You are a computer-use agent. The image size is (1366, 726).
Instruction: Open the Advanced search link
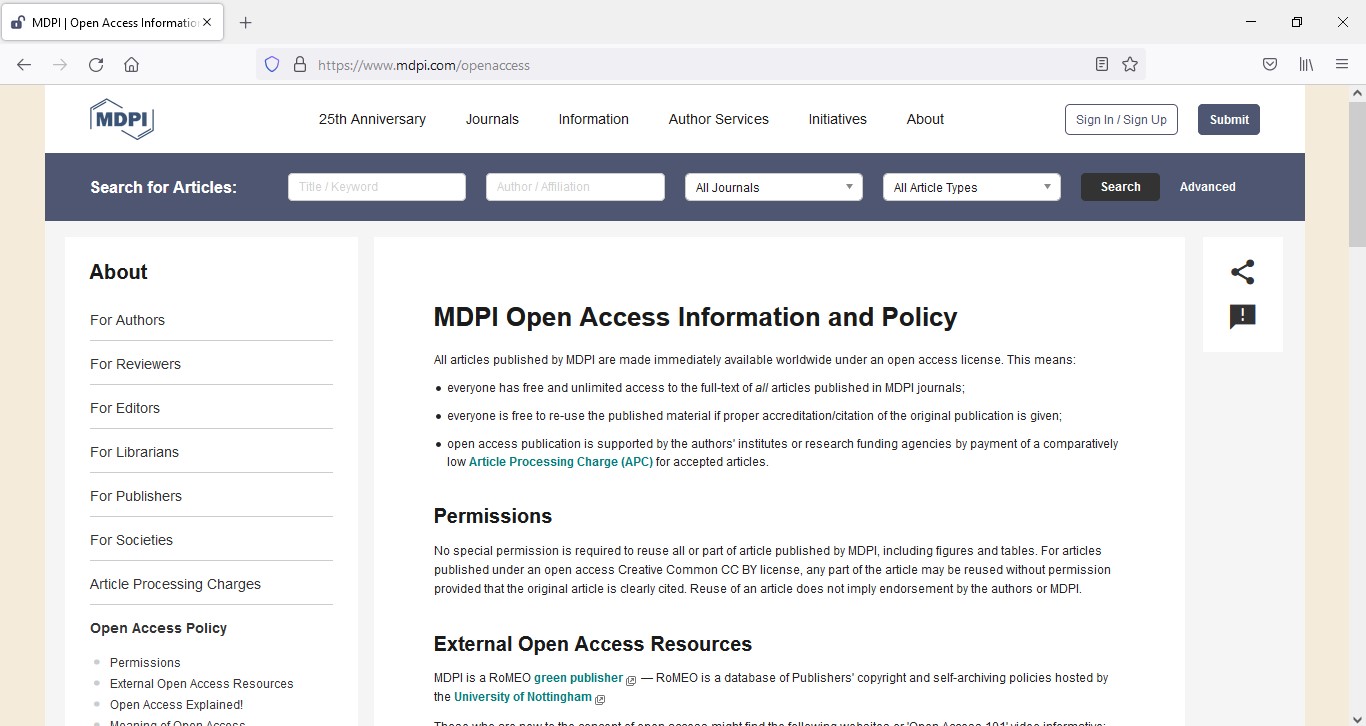click(x=1207, y=187)
